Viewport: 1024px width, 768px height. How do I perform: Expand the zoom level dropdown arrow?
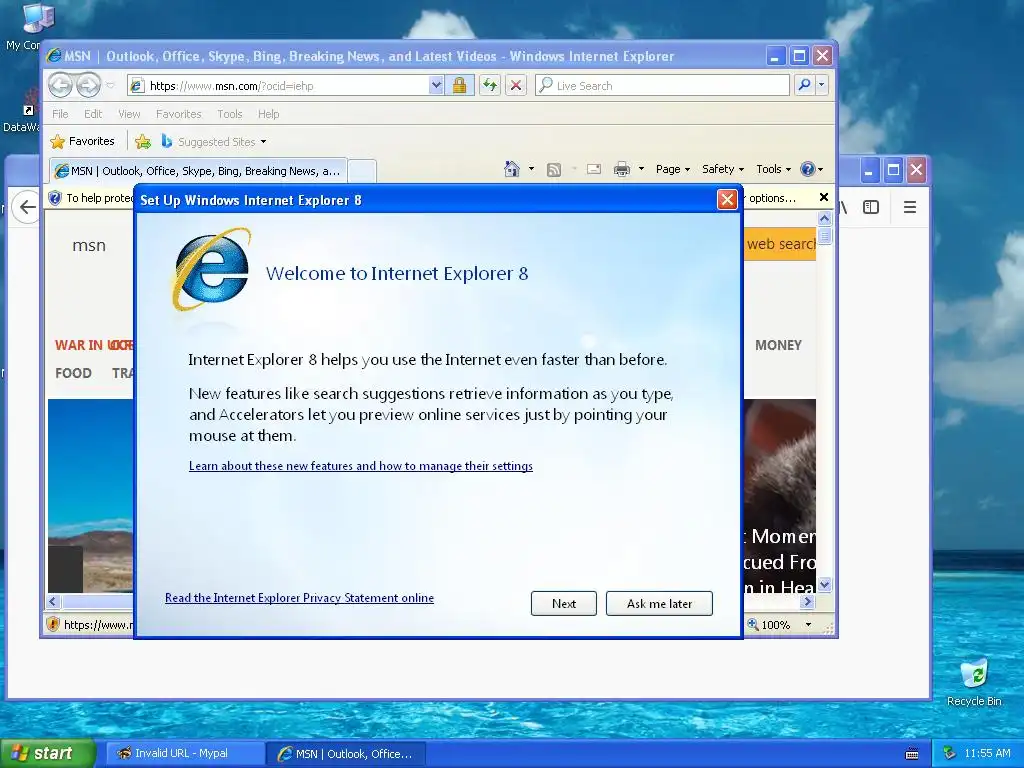tap(808, 625)
